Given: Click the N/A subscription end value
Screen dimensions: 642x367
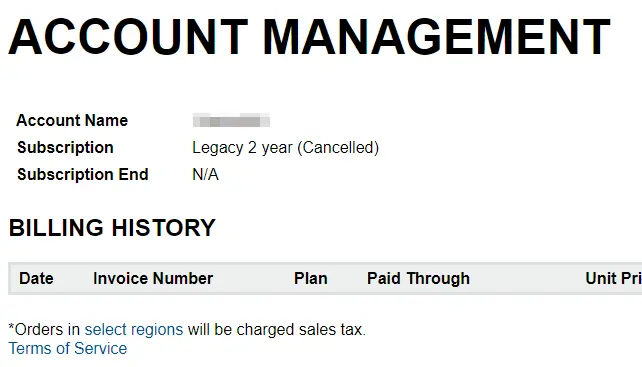Looking at the screenshot, I should click(x=205, y=174).
